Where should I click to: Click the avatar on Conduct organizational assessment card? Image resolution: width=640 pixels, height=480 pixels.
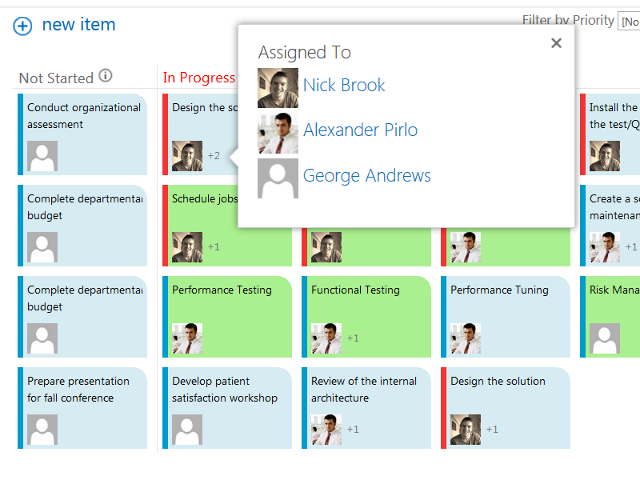[42, 156]
